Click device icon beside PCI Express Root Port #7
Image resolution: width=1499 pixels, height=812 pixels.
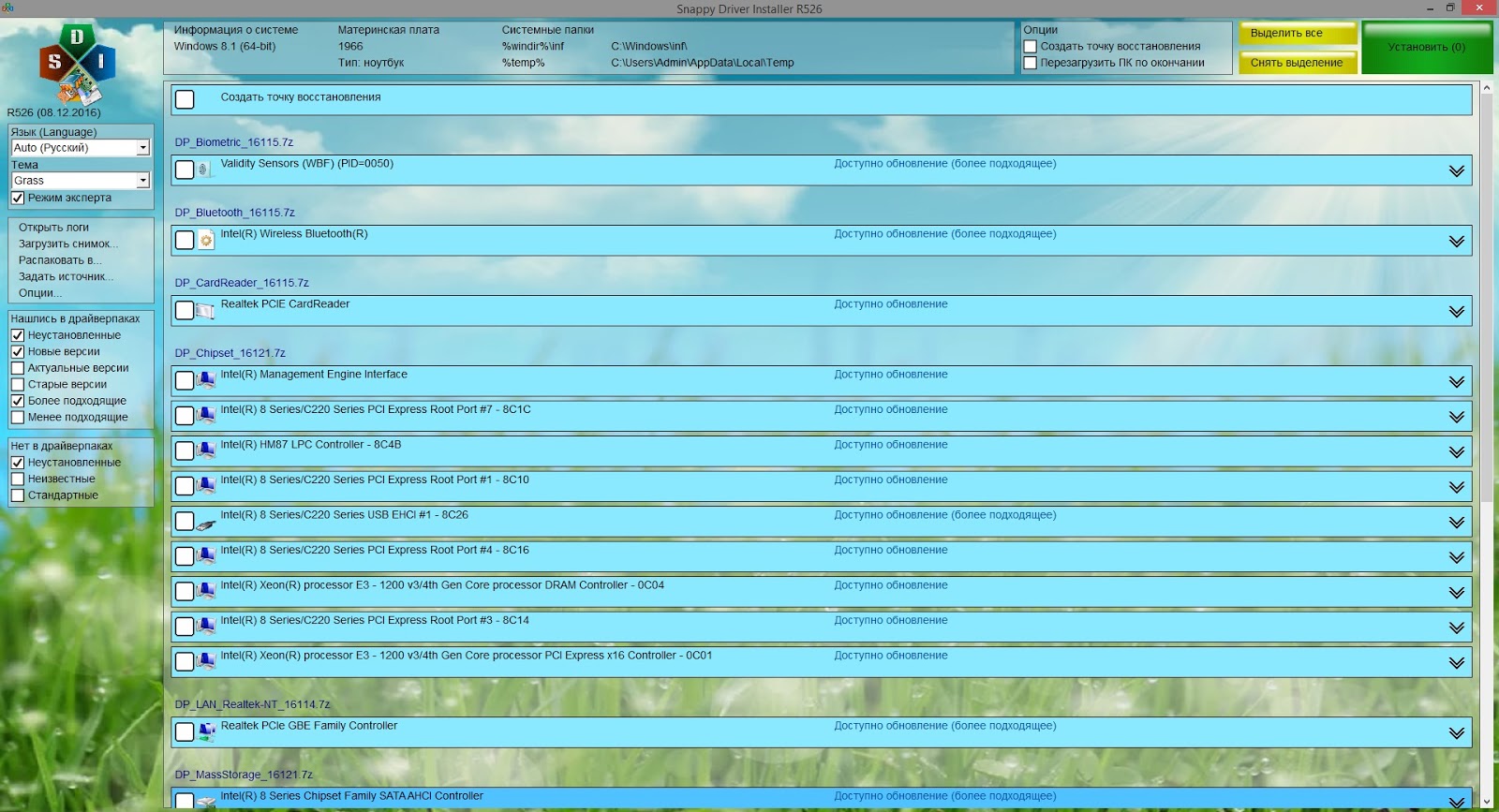(x=205, y=416)
